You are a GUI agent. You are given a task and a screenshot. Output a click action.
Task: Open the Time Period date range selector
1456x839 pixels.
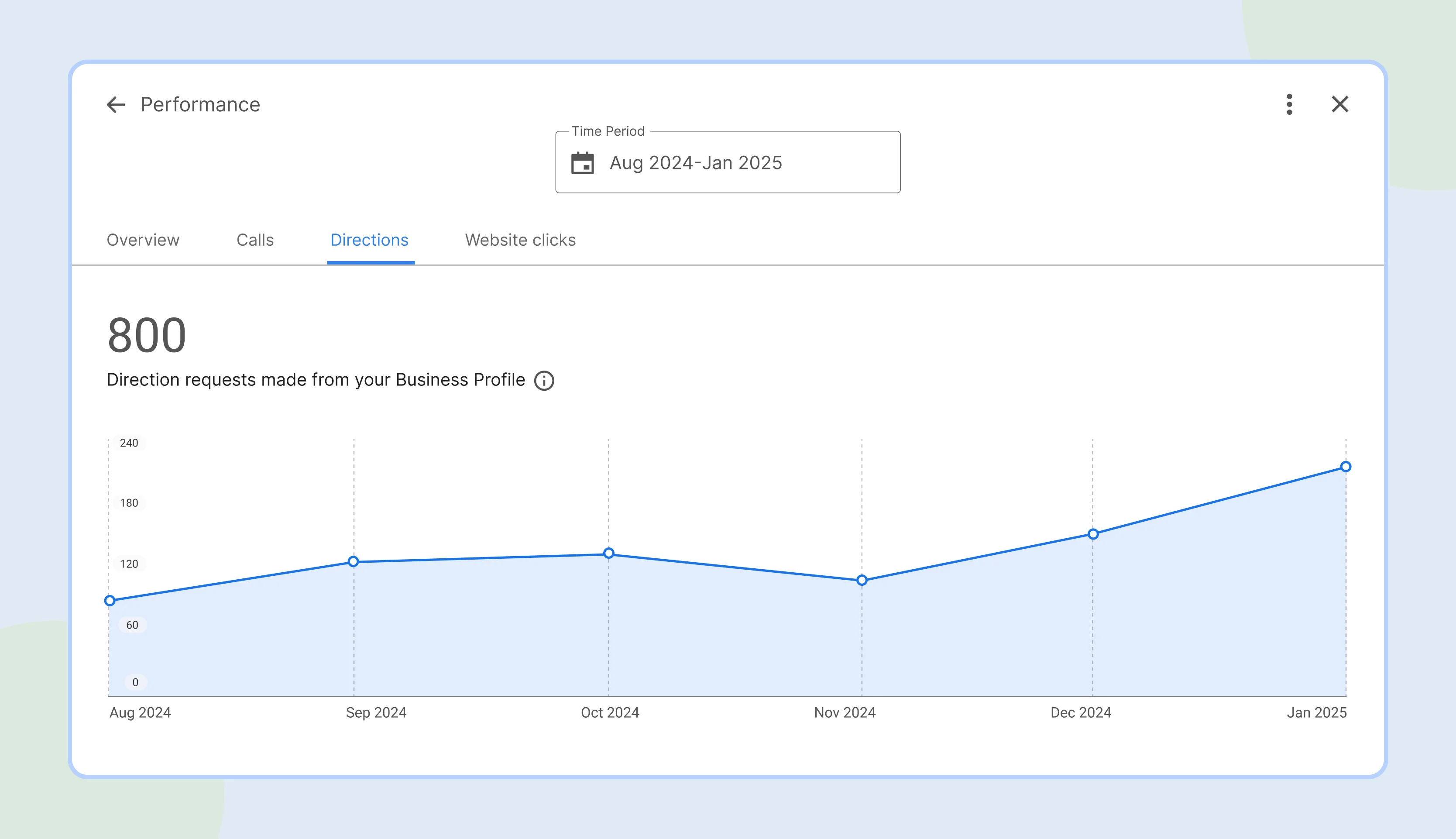(728, 162)
